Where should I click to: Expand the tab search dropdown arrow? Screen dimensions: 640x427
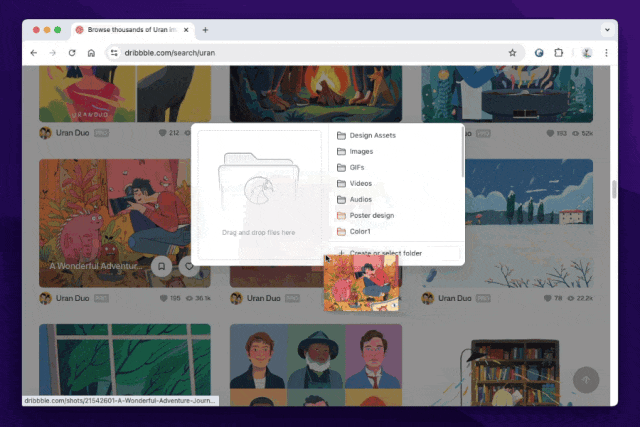pyautogui.click(x=607, y=30)
